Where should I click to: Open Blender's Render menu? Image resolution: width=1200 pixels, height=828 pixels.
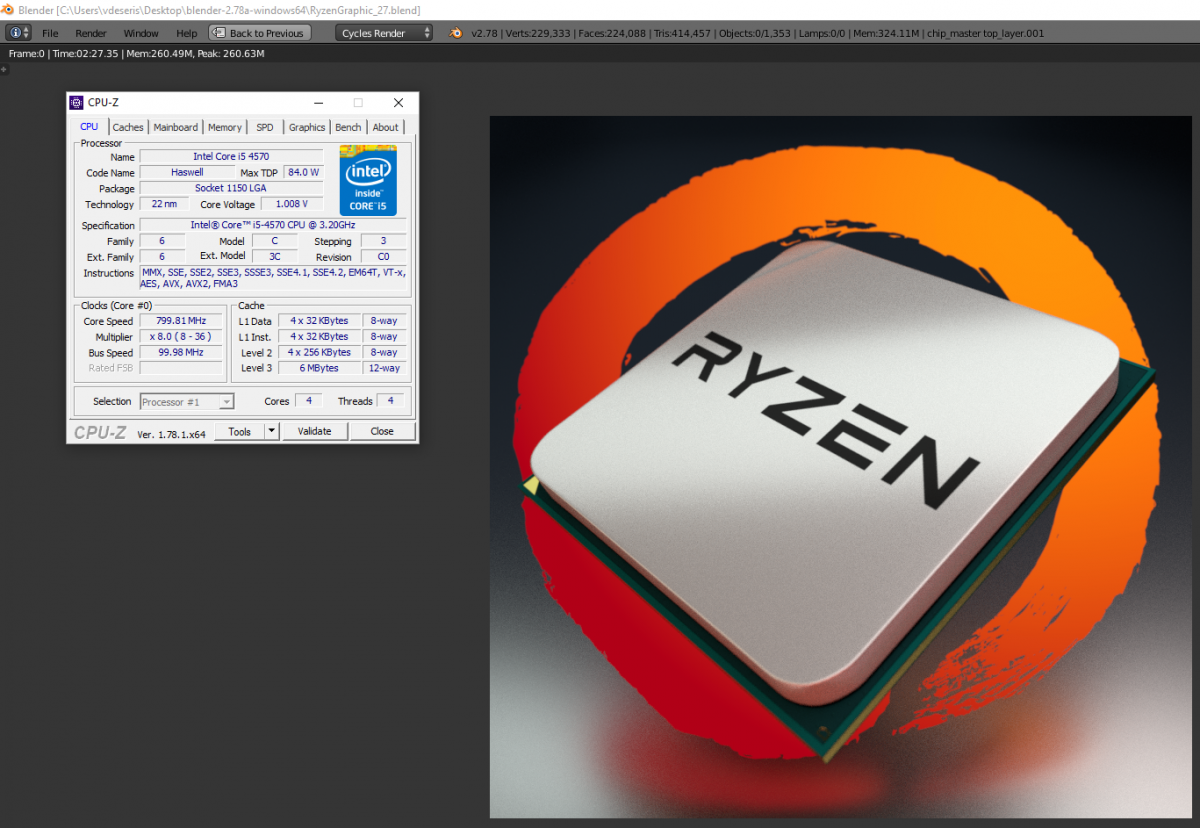91,33
